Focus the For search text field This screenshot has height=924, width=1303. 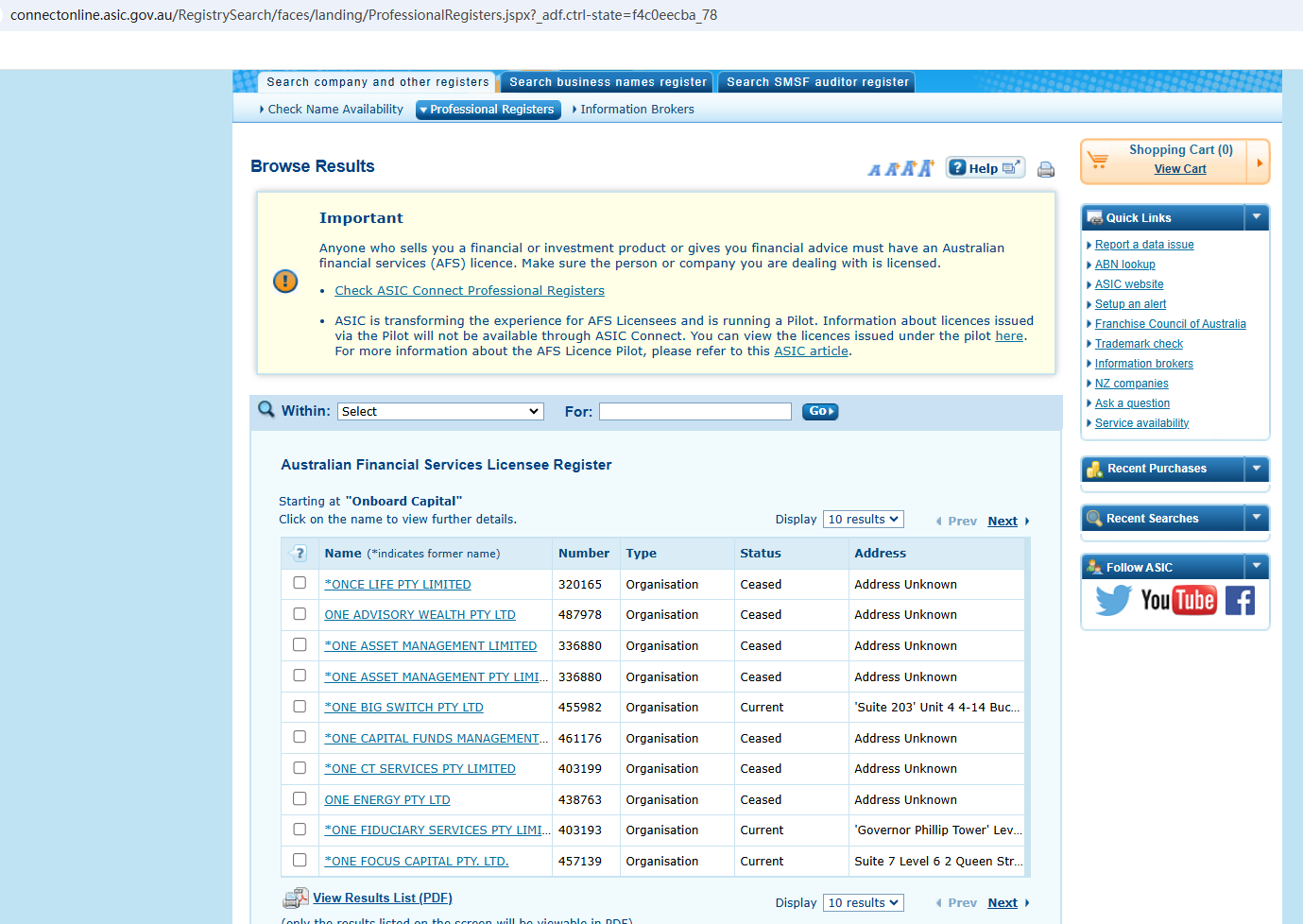coord(695,412)
